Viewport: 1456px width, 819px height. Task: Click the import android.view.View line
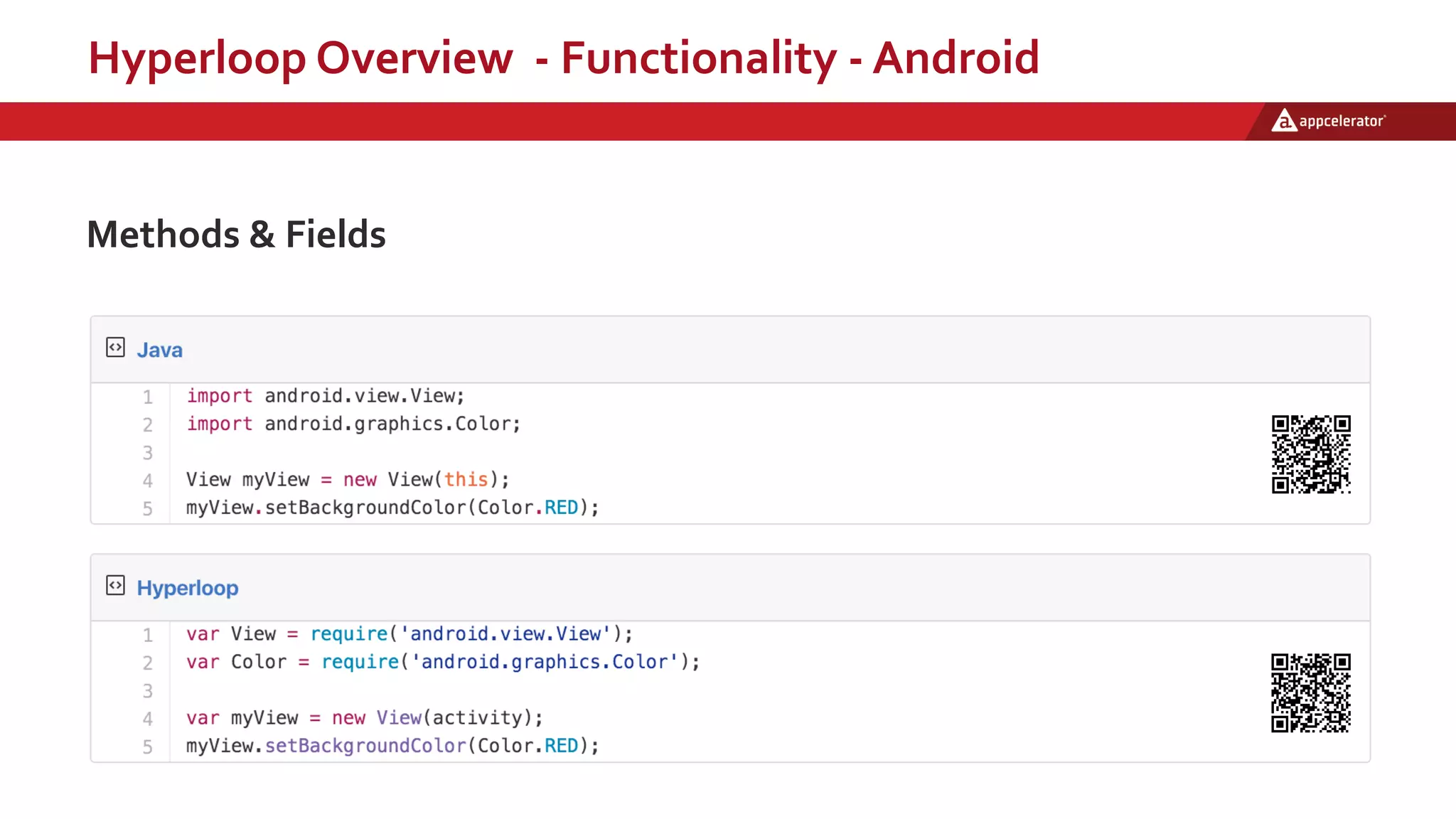coord(326,396)
